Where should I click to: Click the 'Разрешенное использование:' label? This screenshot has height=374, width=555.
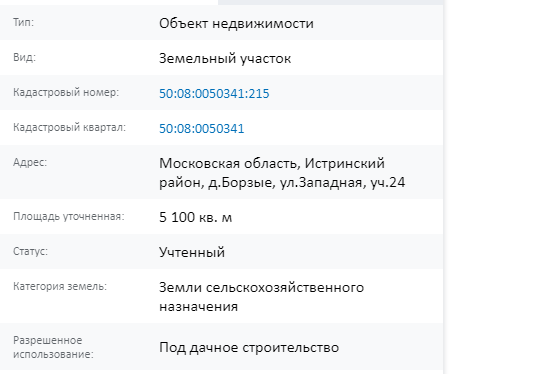coord(53,347)
